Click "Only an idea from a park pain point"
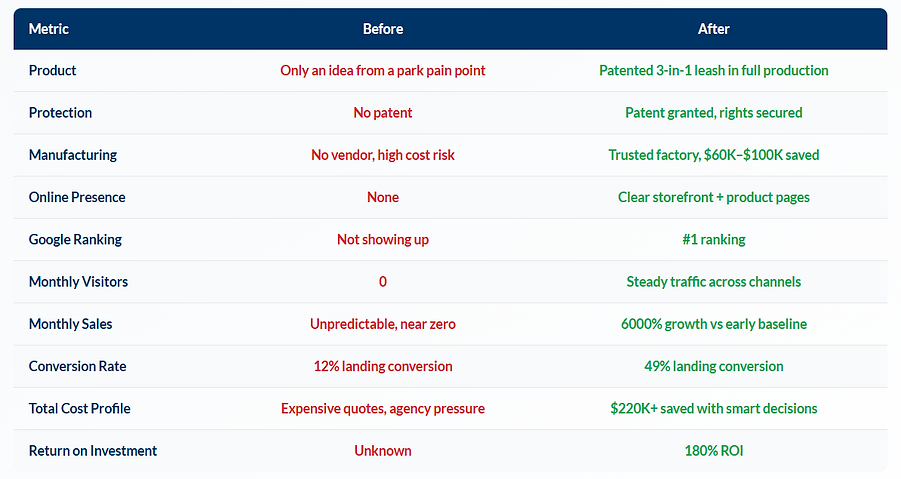The height and width of the screenshot is (479, 901). [383, 71]
